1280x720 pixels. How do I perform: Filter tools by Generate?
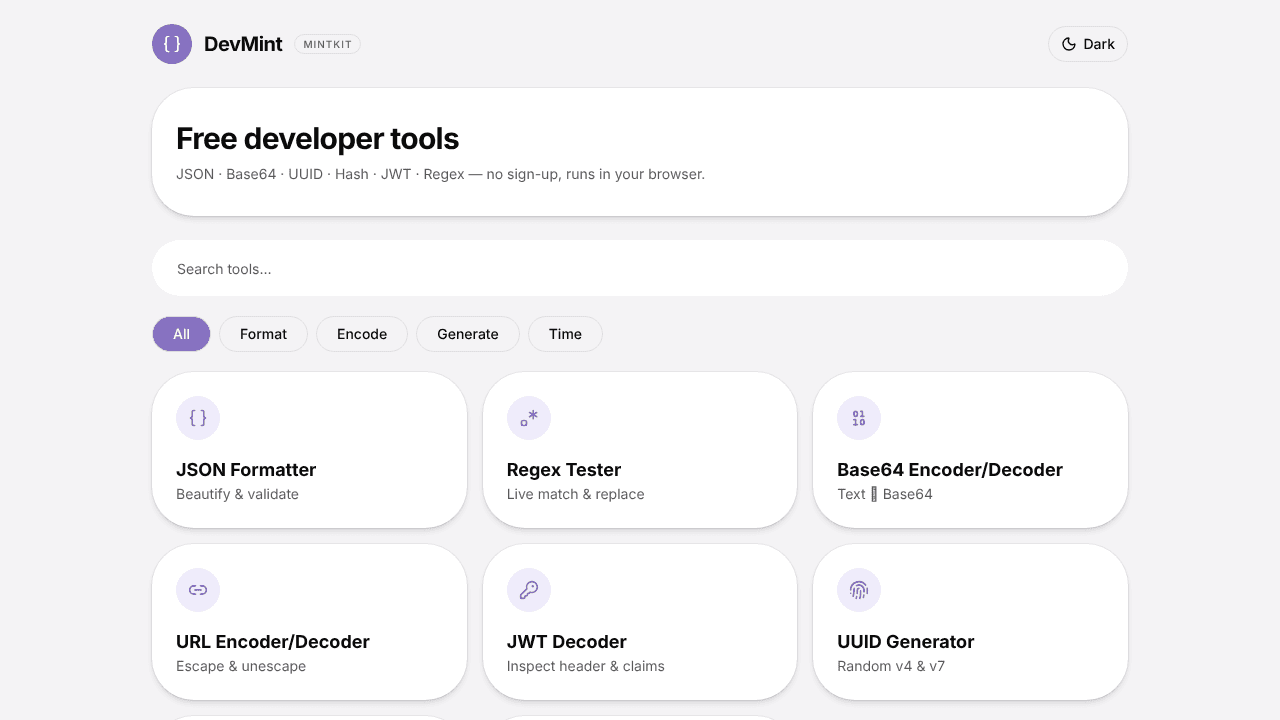(468, 334)
